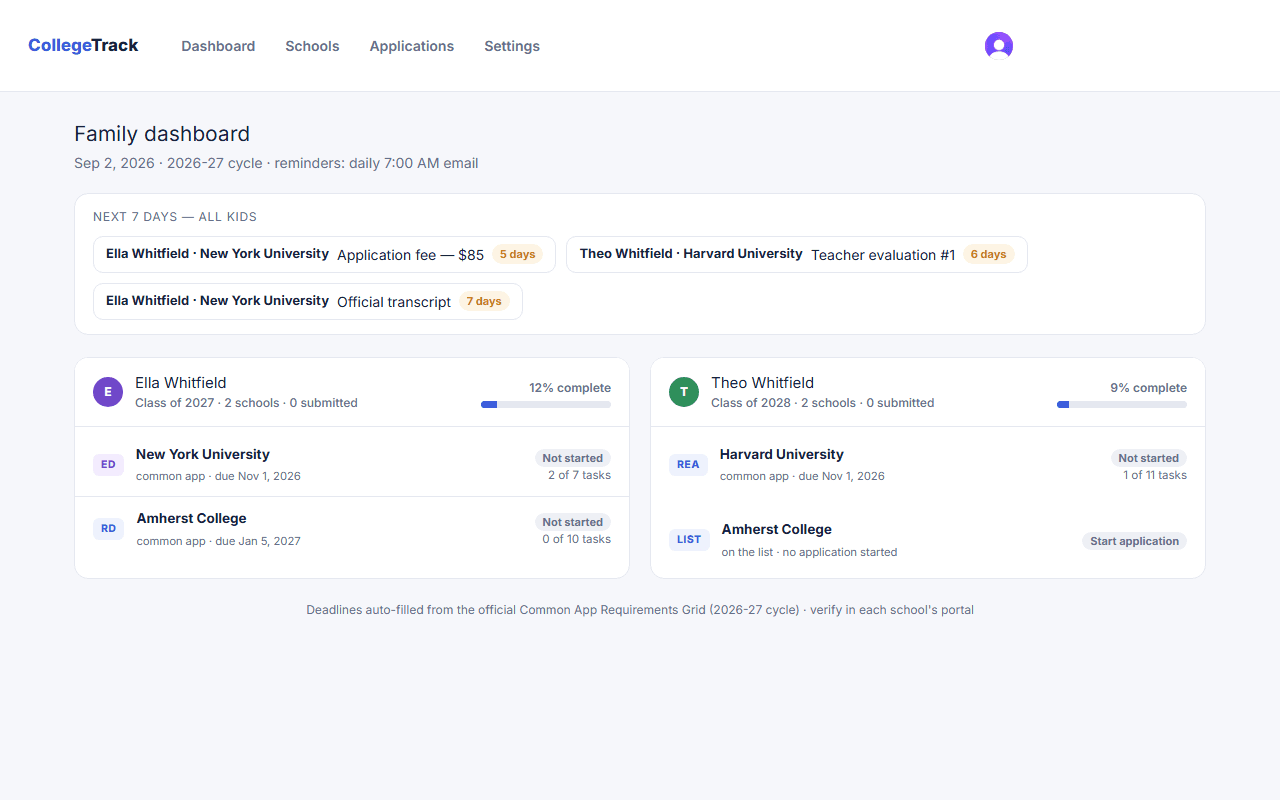Select the Ella Whitfield name heading

[x=181, y=383]
